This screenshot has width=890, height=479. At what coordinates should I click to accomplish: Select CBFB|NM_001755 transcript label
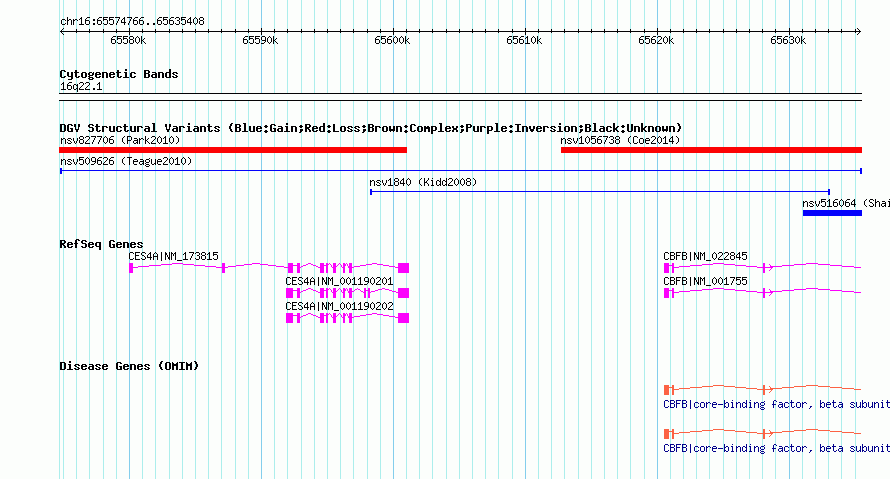706,281
